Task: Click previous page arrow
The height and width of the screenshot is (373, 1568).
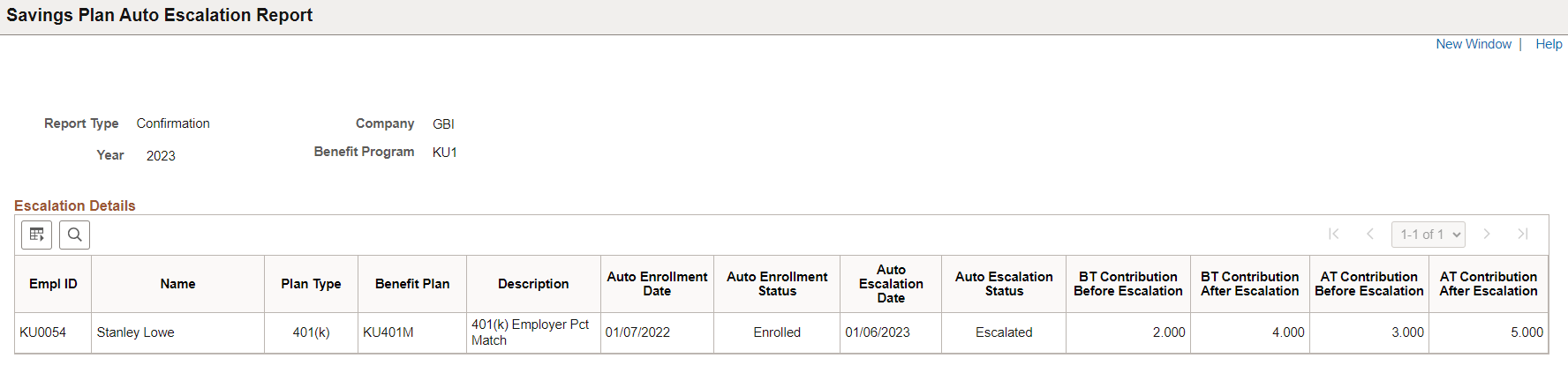Action: coord(1370,234)
